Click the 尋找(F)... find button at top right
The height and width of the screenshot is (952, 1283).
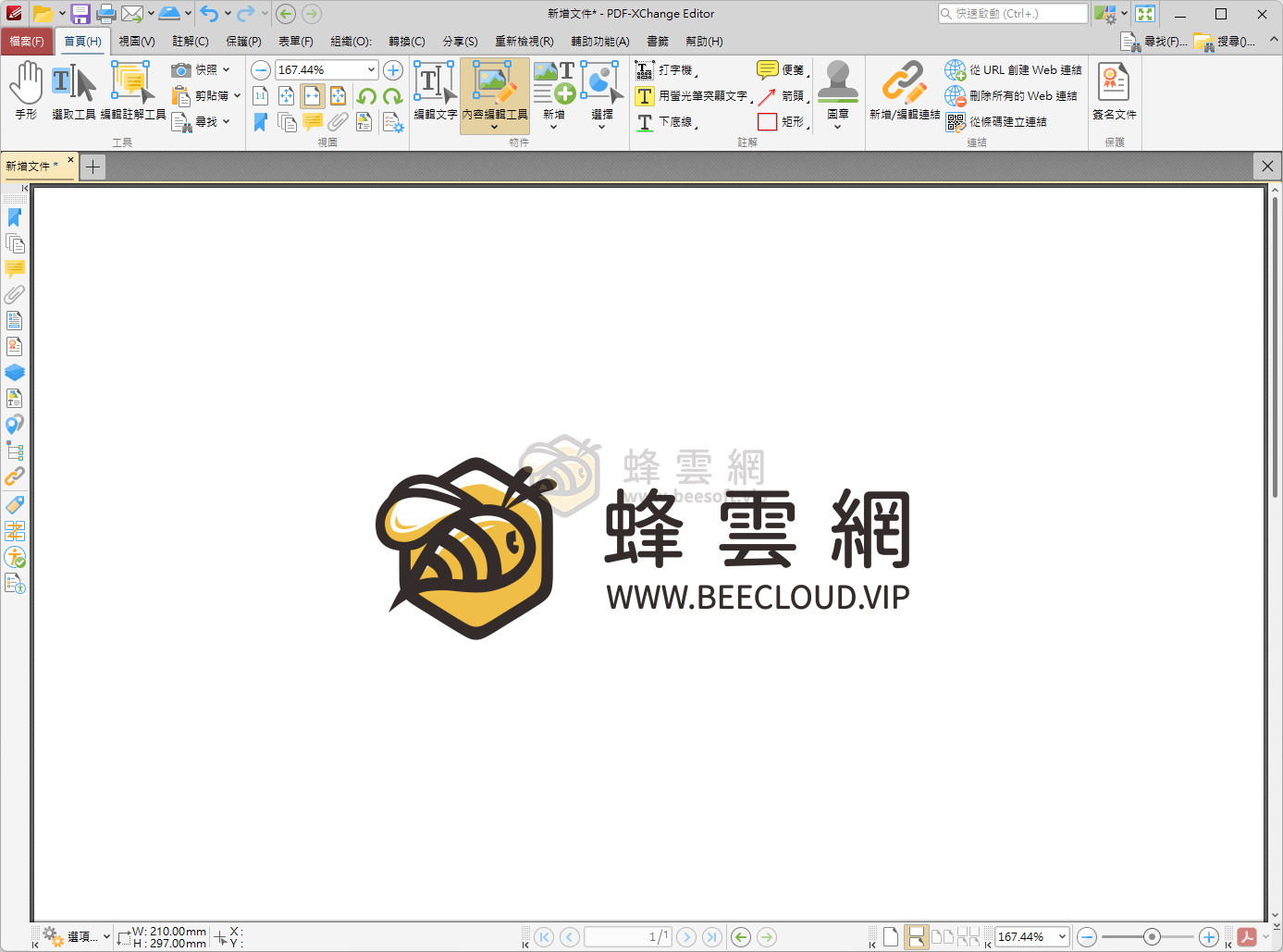click(1154, 42)
